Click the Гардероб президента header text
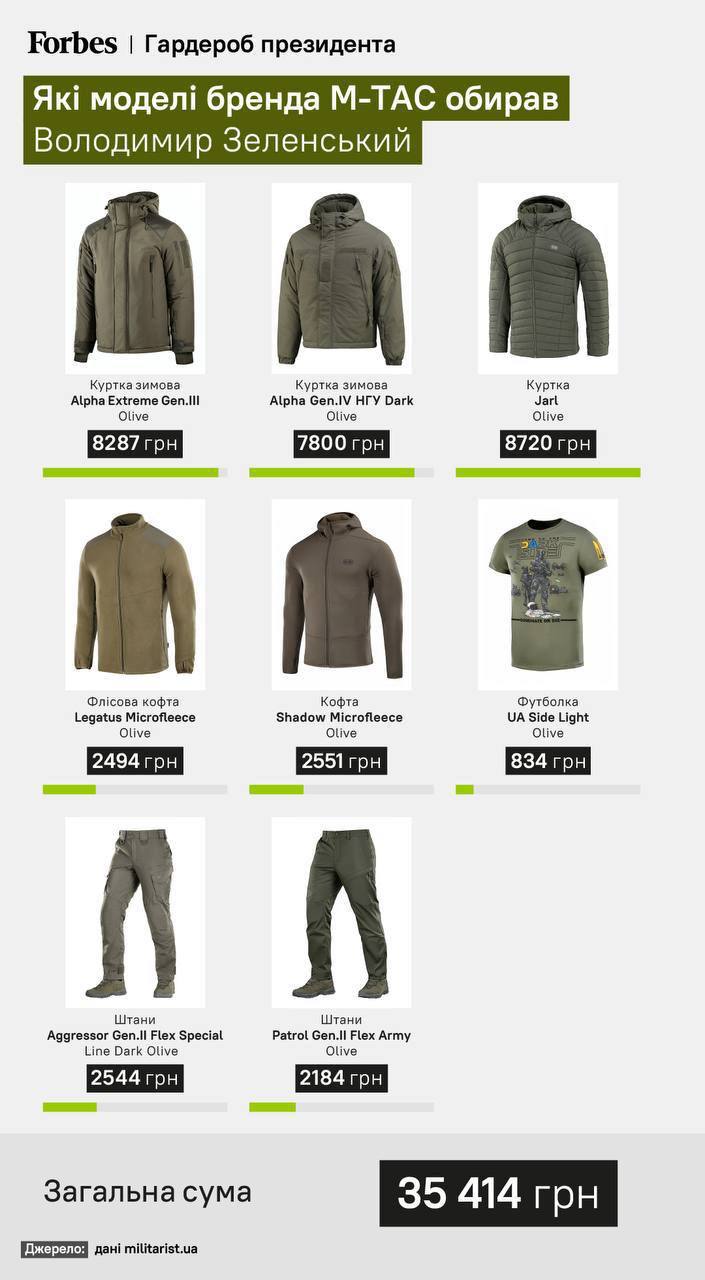705x1280 pixels. coord(270,44)
